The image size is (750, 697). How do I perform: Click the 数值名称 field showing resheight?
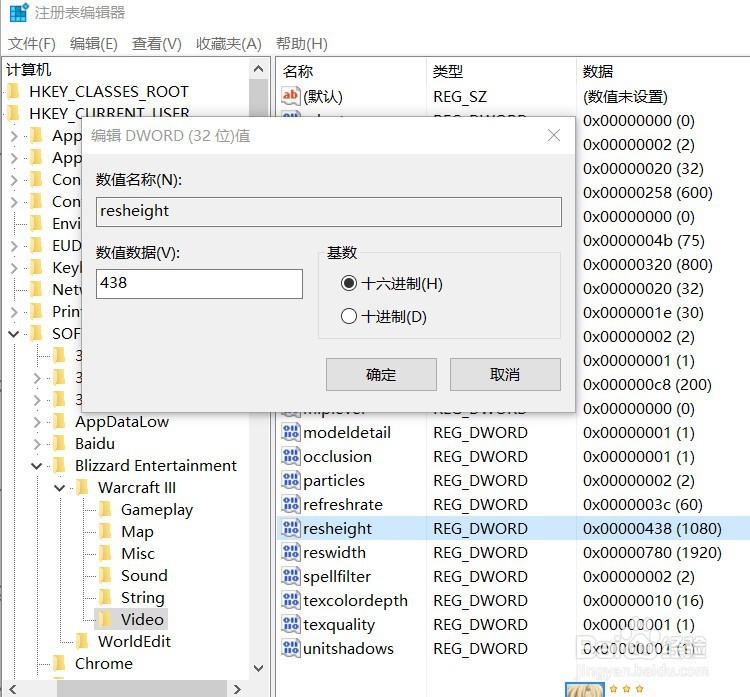(329, 211)
